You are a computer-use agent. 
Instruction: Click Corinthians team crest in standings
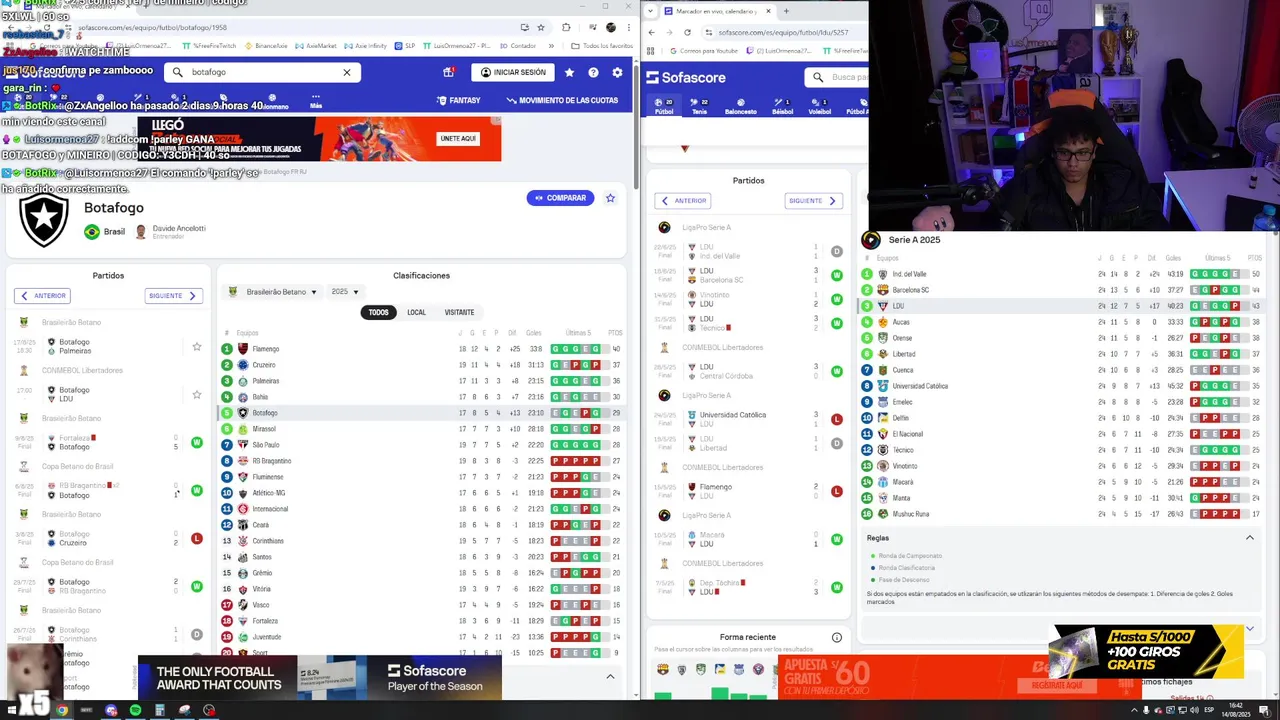pyautogui.click(x=243, y=541)
